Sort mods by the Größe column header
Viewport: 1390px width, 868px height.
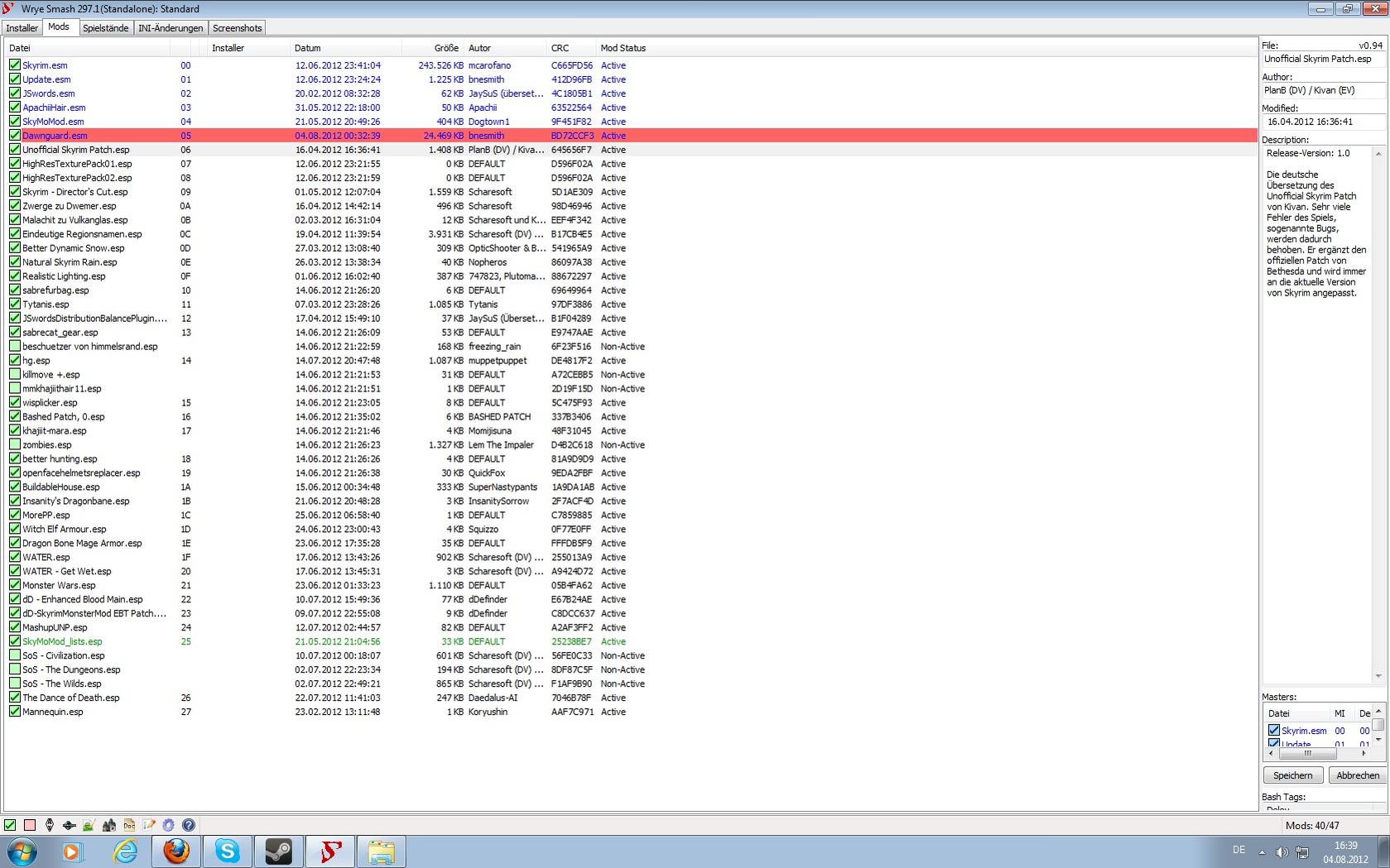pos(445,48)
